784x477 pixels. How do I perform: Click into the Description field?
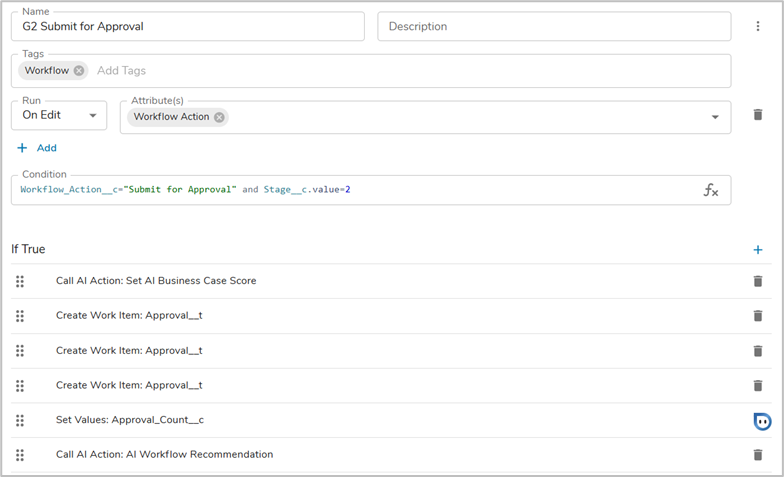tap(553, 27)
